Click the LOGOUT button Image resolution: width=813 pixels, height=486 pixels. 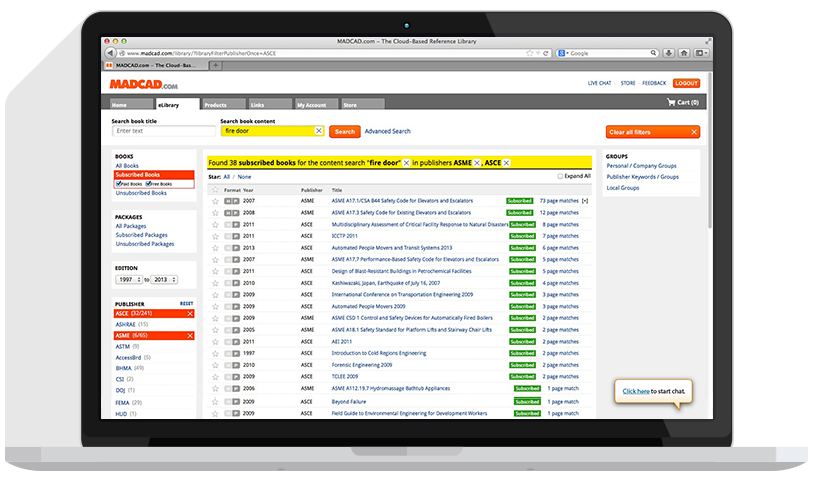click(x=686, y=83)
